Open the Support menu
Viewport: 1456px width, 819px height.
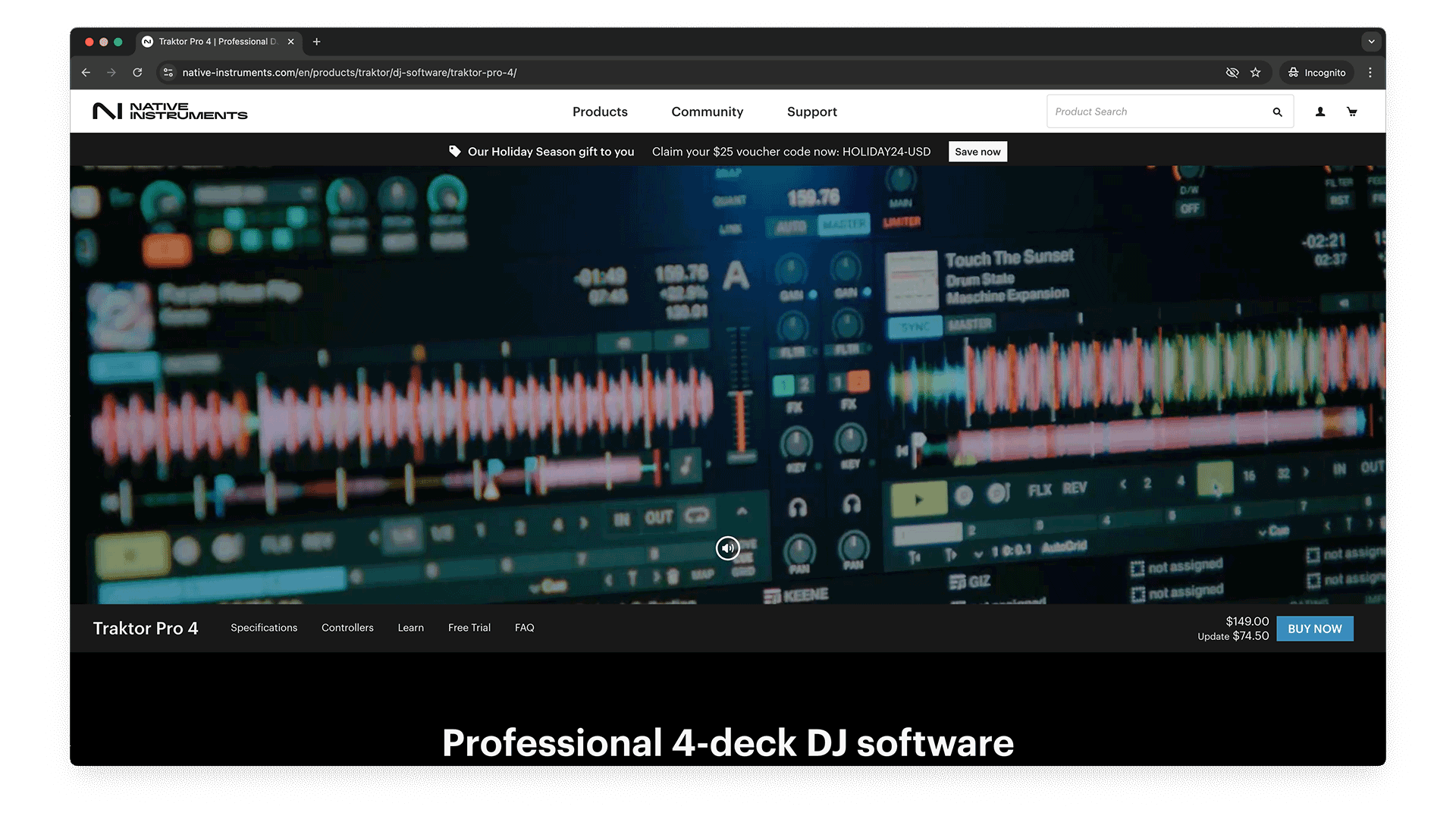click(x=811, y=111)
